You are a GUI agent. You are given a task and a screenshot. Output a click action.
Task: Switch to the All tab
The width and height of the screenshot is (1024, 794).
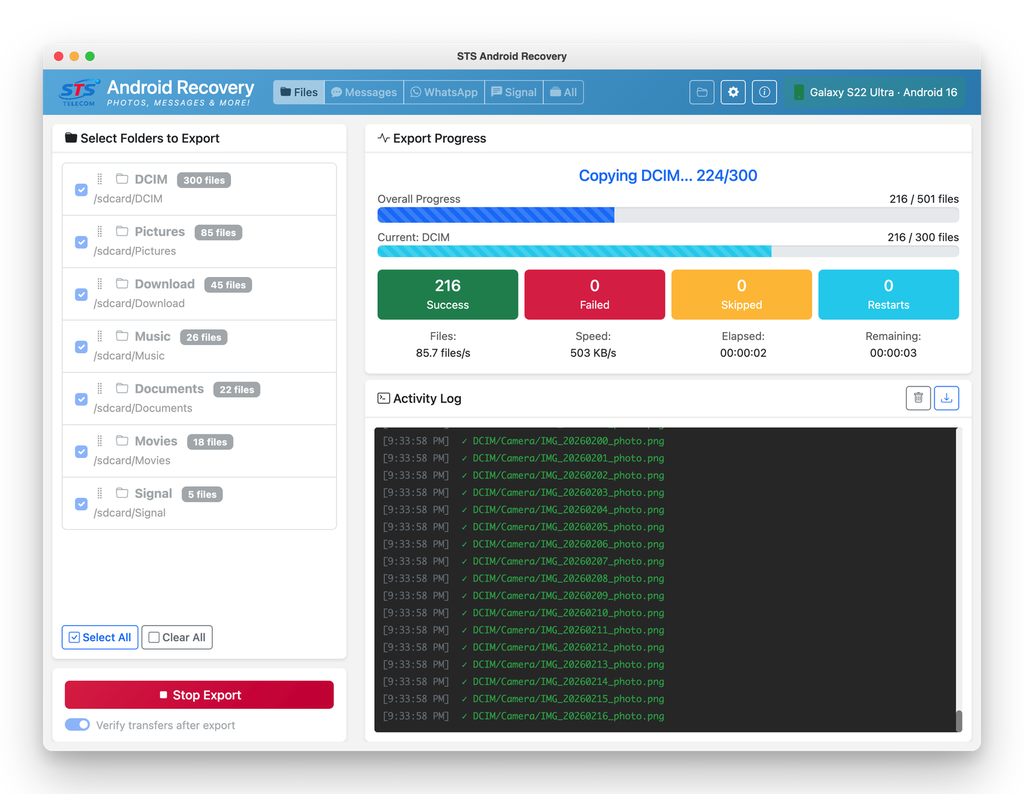point(564,92)
